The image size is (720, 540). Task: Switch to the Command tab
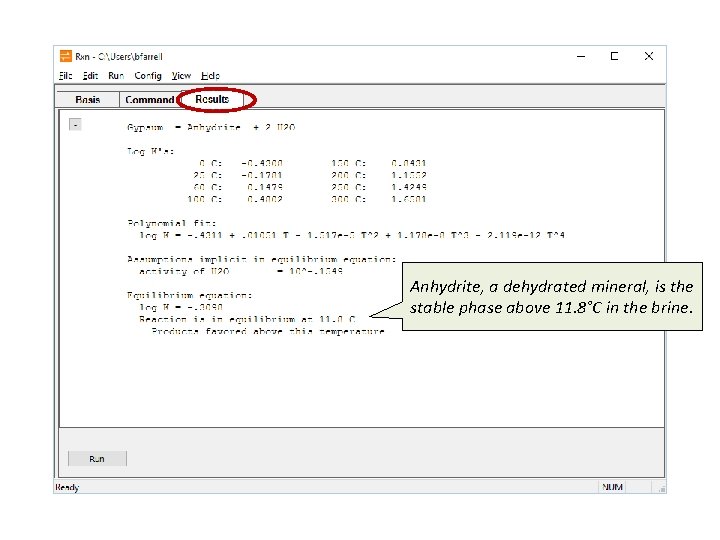pos(150,100)
